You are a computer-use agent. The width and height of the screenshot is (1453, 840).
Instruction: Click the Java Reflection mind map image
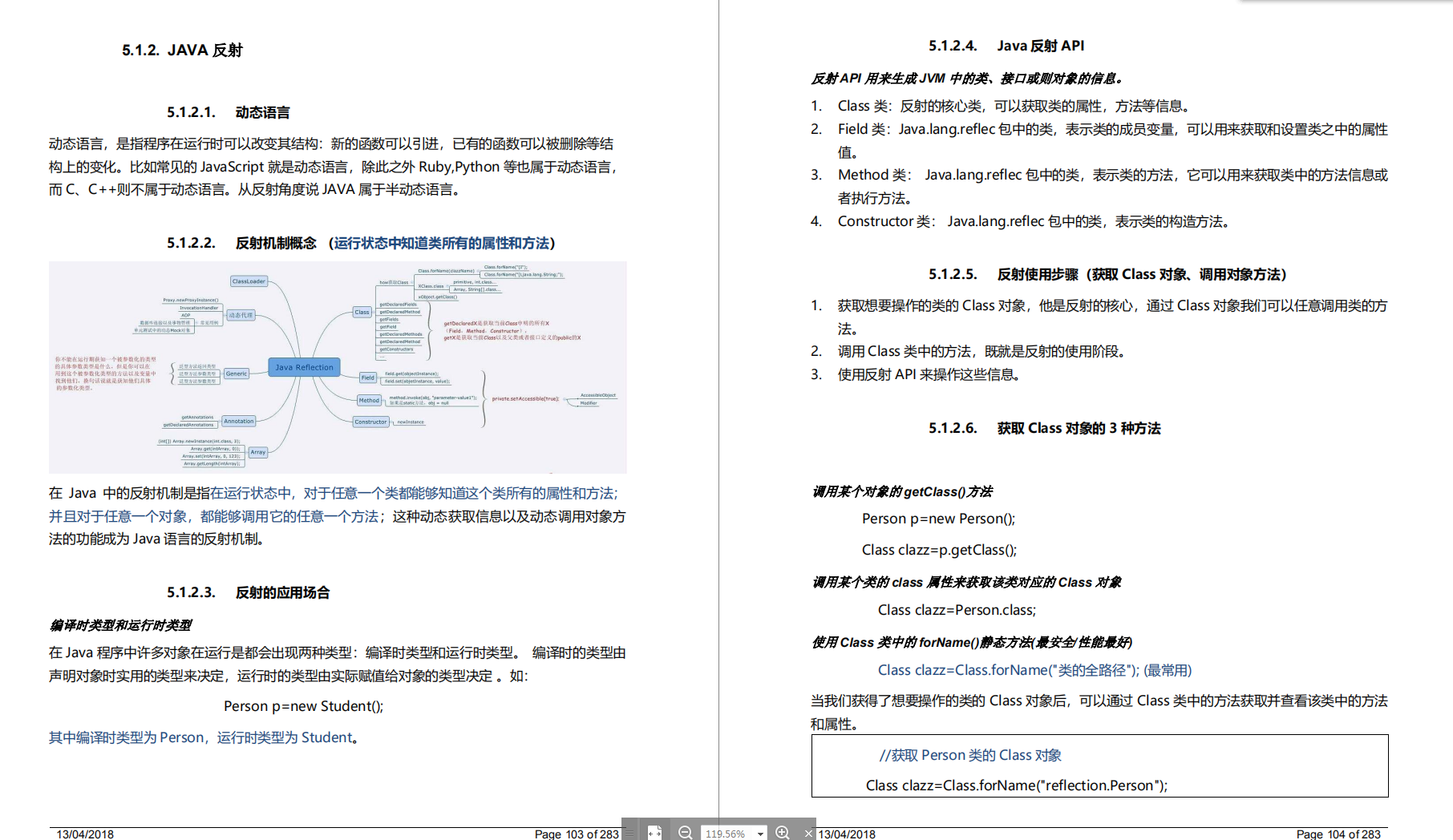pos(338,367)
